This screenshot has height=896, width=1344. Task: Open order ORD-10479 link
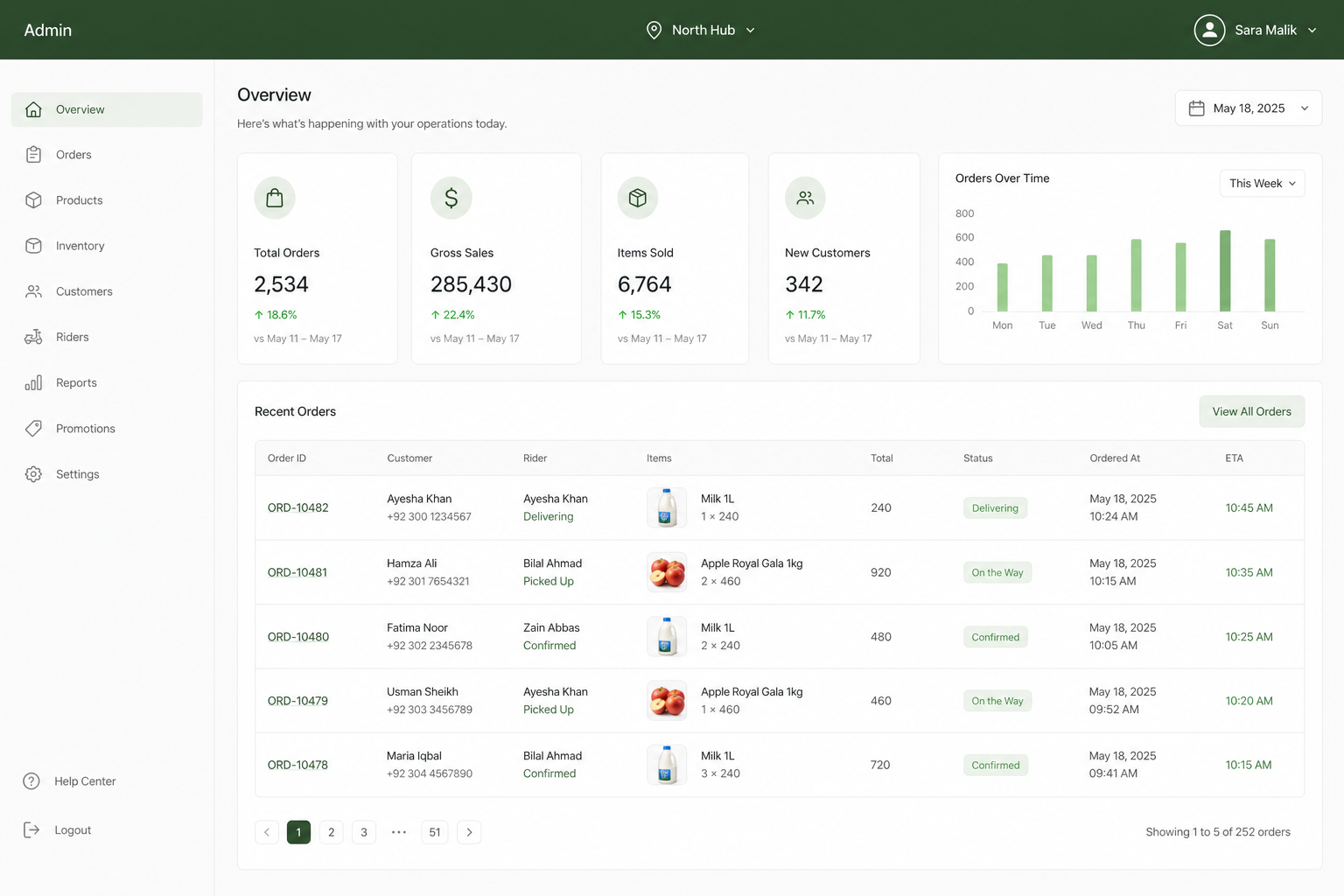(298, 701)
